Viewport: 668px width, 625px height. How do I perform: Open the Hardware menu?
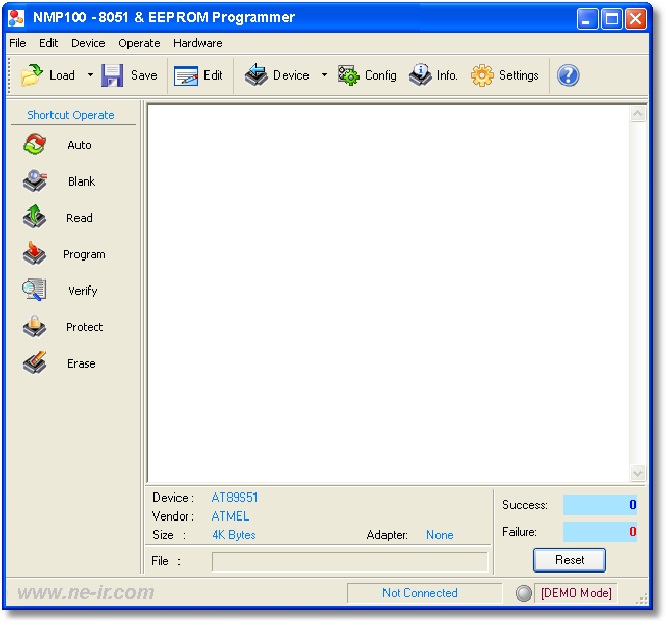click(x=198, y=43)
